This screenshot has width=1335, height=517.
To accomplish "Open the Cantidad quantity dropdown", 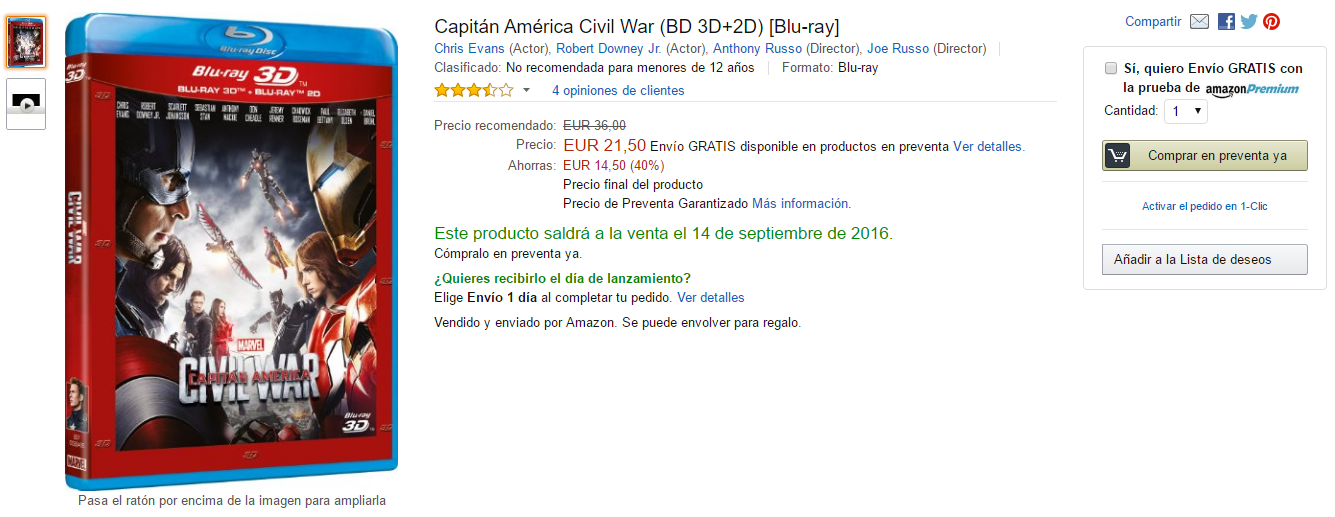I will pos(1186,112).
